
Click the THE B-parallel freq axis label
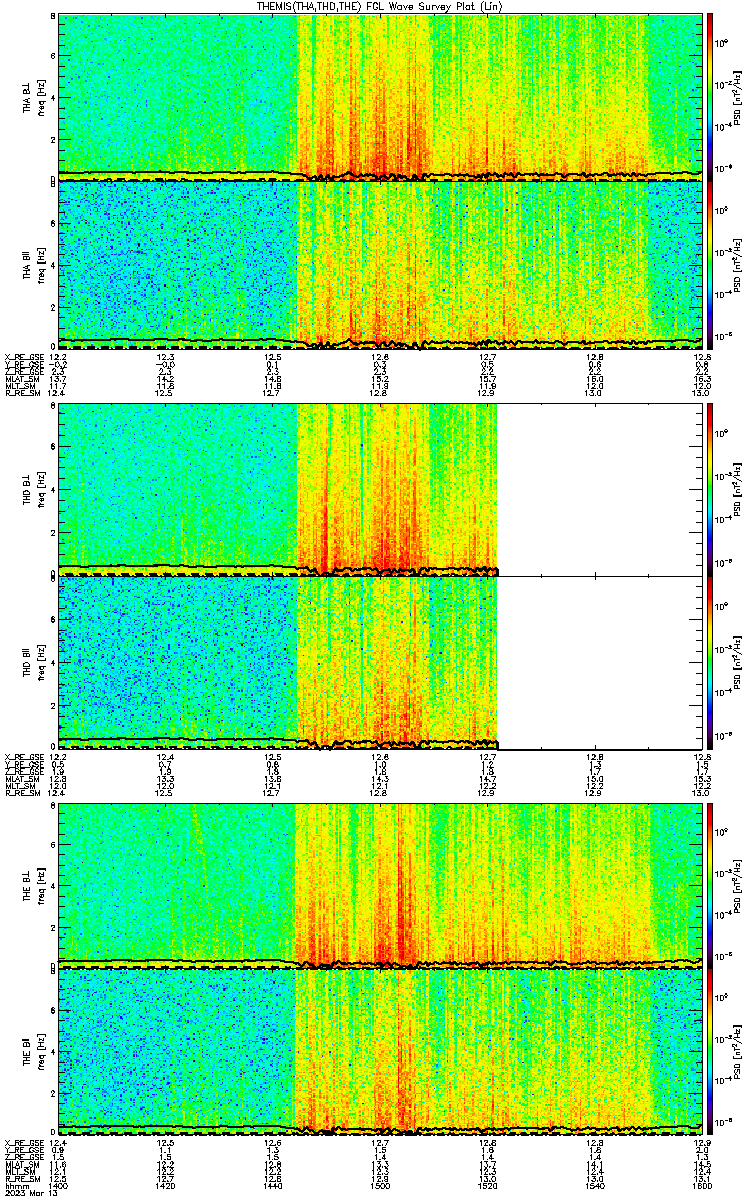(x=39, y=1052)
